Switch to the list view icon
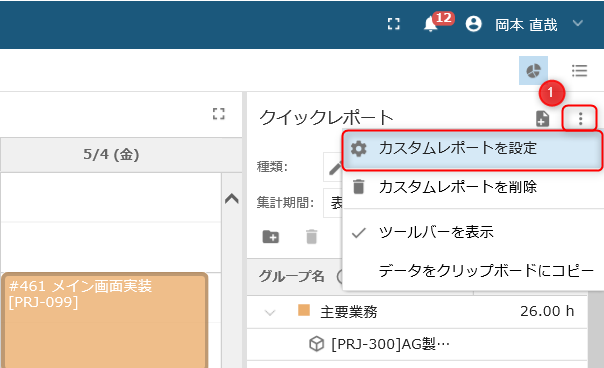This screenshot has width=604, height=368. [x=579, y=71]
